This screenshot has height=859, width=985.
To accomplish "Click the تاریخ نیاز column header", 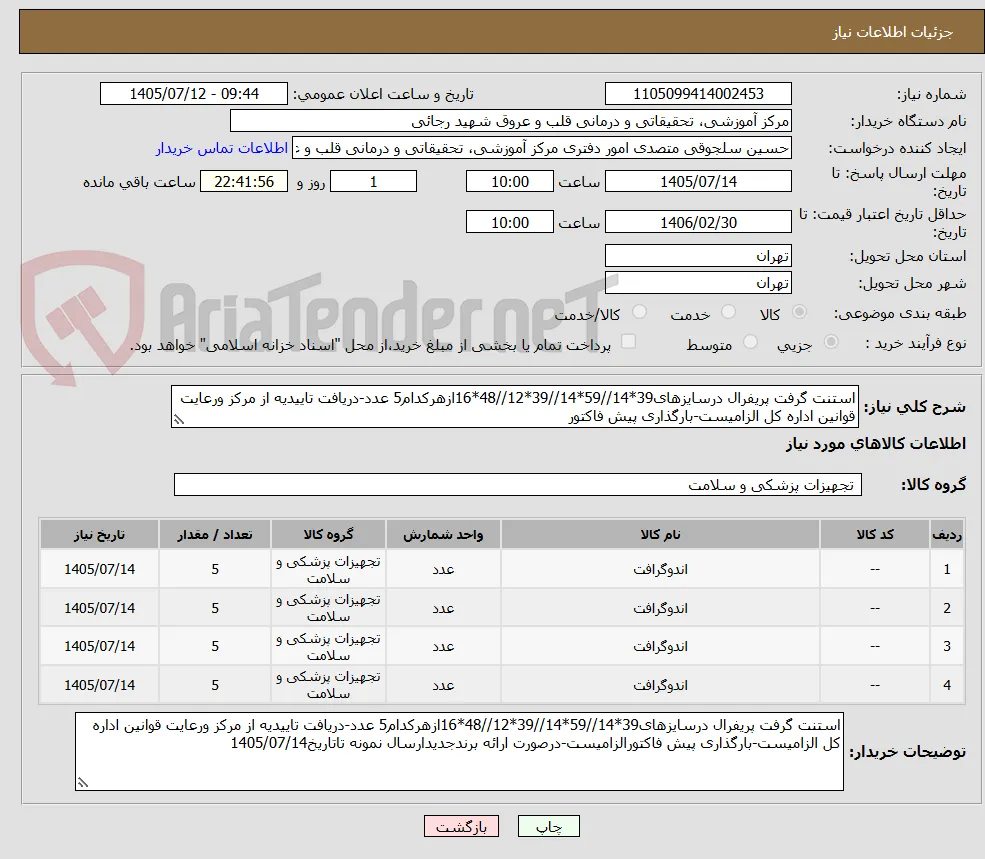I will point(99,534).
